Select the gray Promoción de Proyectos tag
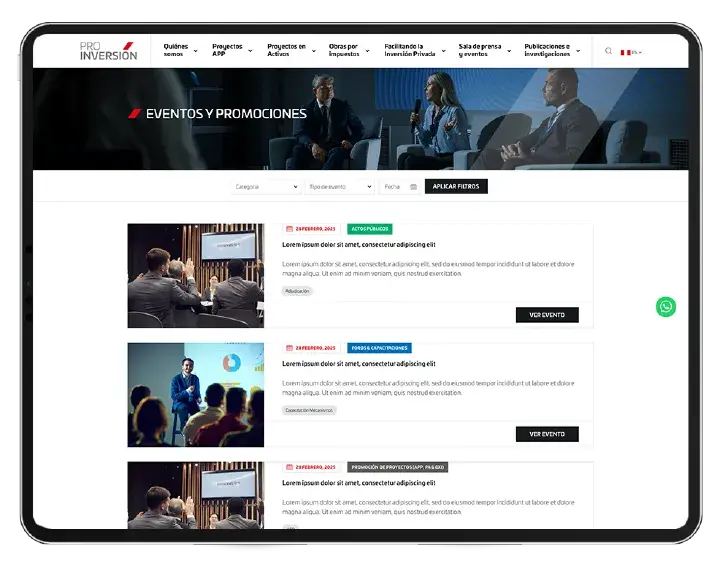The height and width of the screenshot is (569, 721). click(398, 467)
